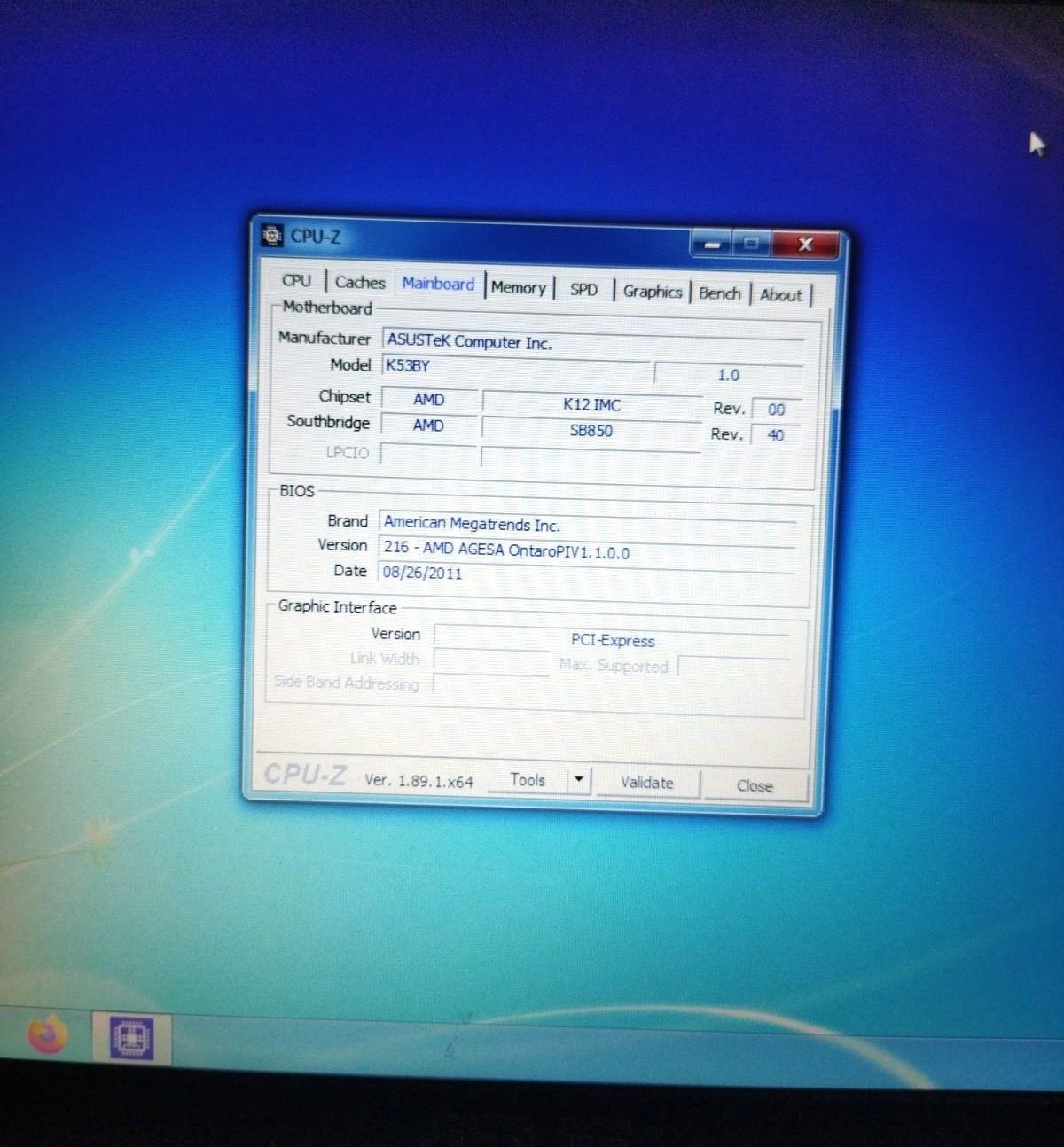Click the CPU-Z taskbar icon

click(131, 1037)
